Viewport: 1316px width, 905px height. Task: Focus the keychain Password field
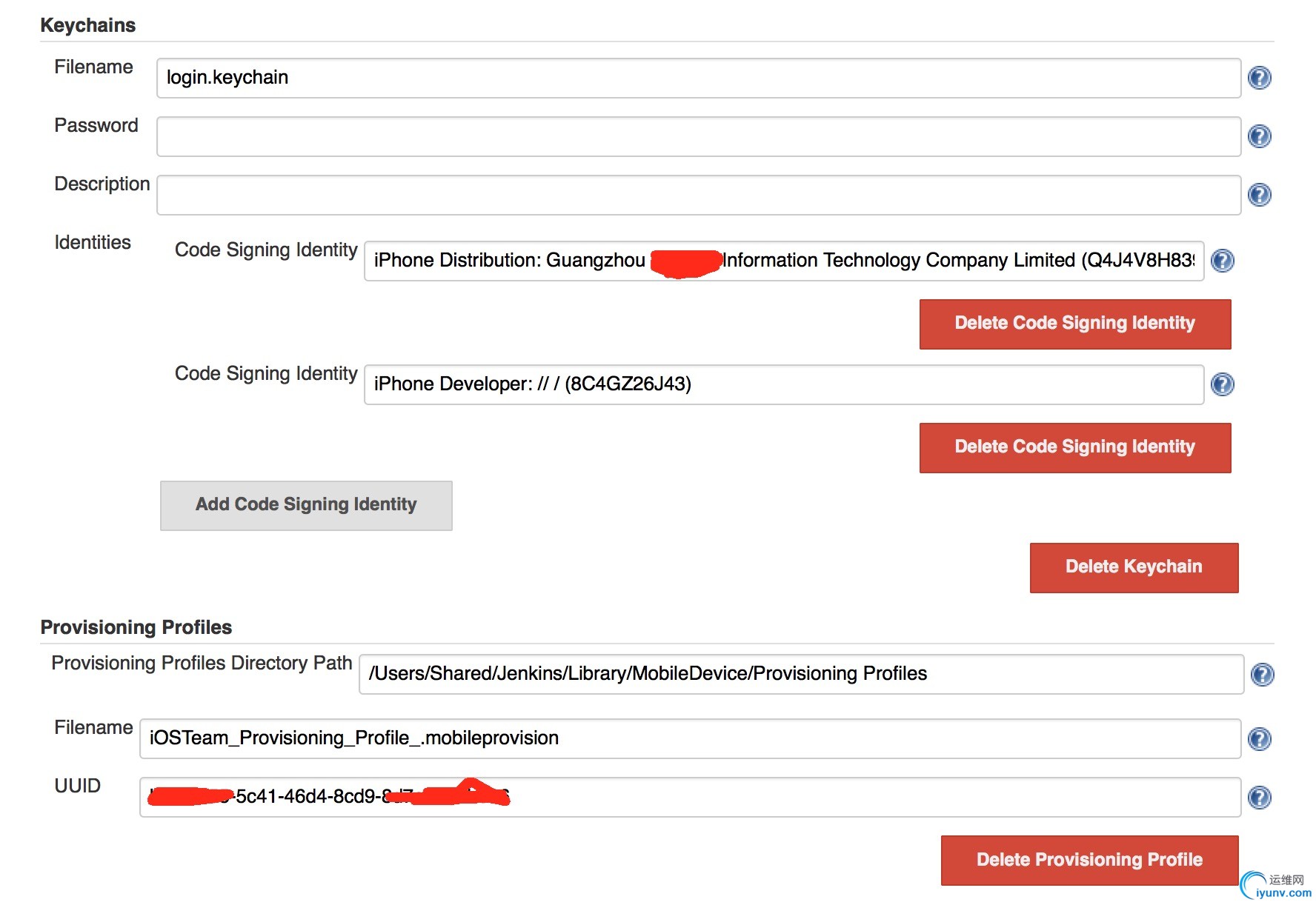(x=699, y=136)
